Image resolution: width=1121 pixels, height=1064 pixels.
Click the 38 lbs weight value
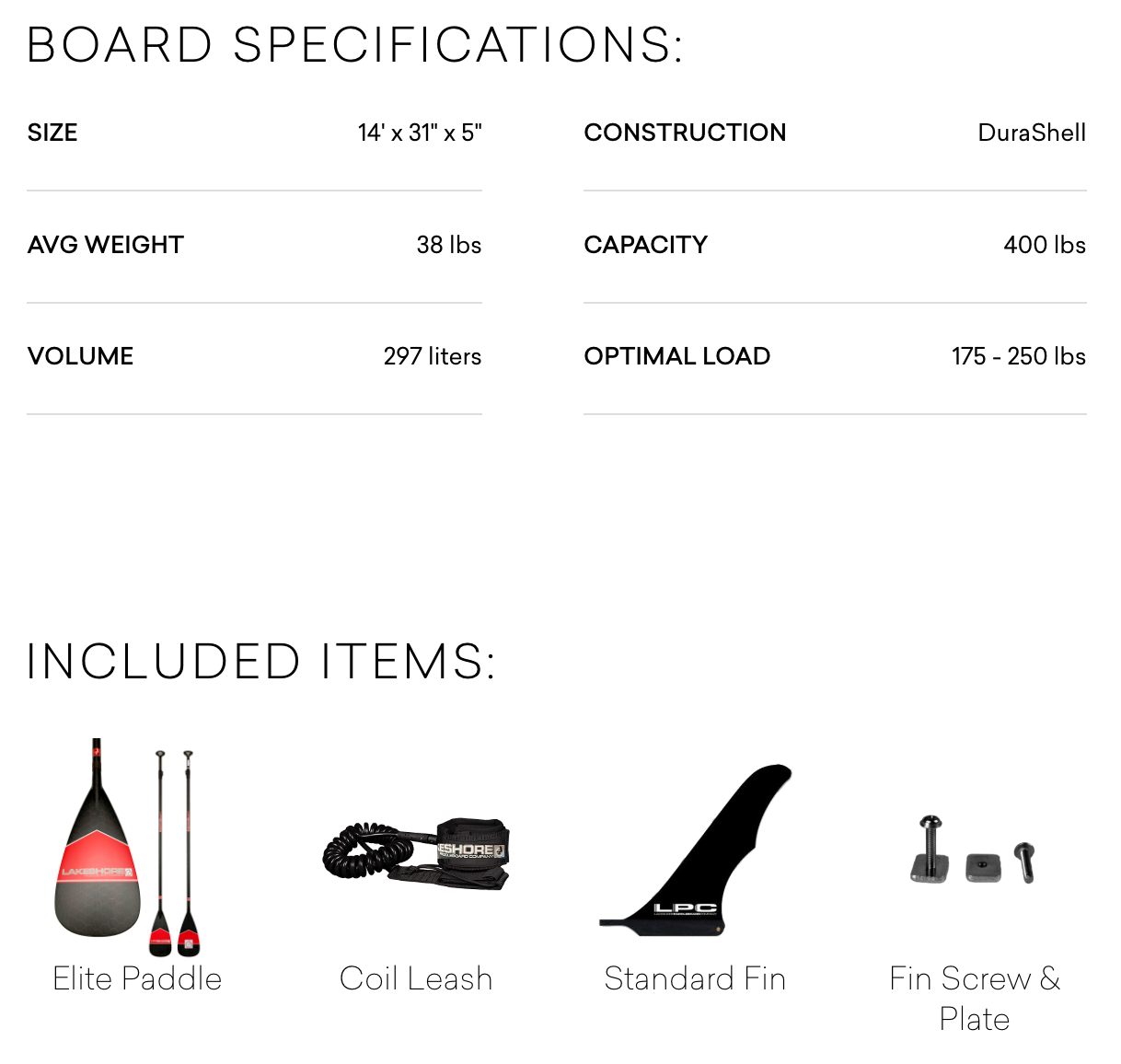coord(449,245)
